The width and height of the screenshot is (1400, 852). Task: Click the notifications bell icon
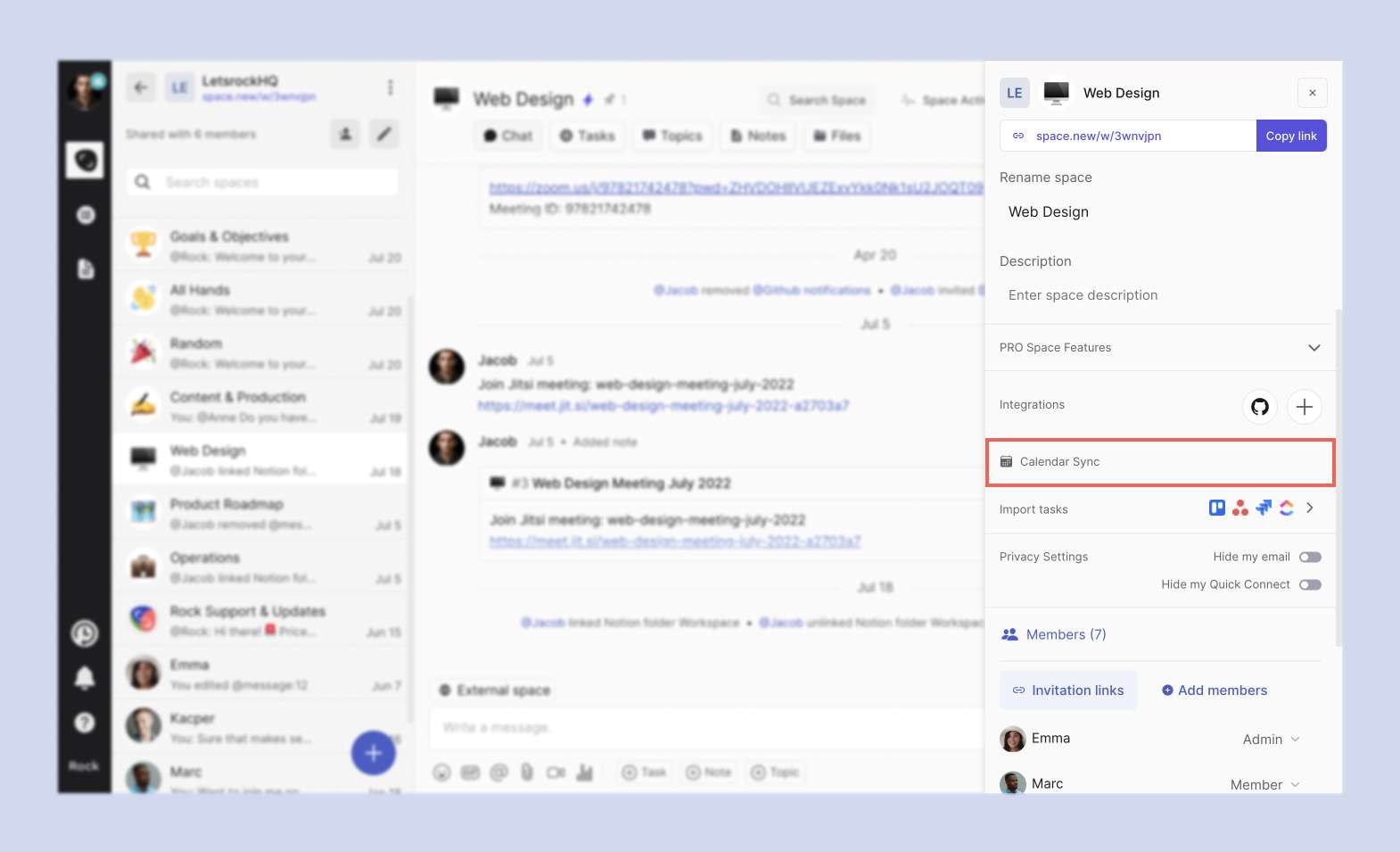point(85,678)
